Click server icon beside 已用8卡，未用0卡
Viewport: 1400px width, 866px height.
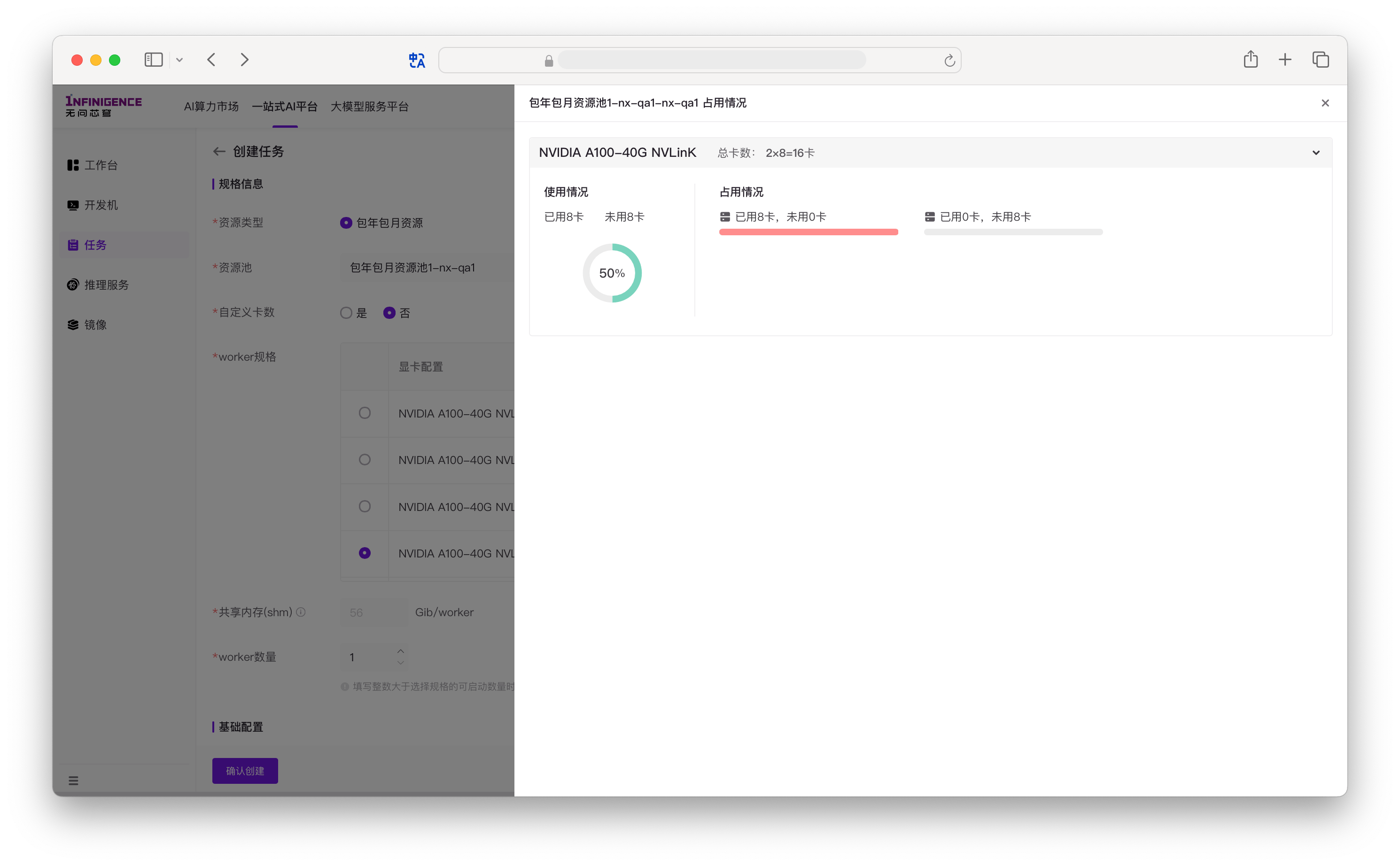coord(724,217)
